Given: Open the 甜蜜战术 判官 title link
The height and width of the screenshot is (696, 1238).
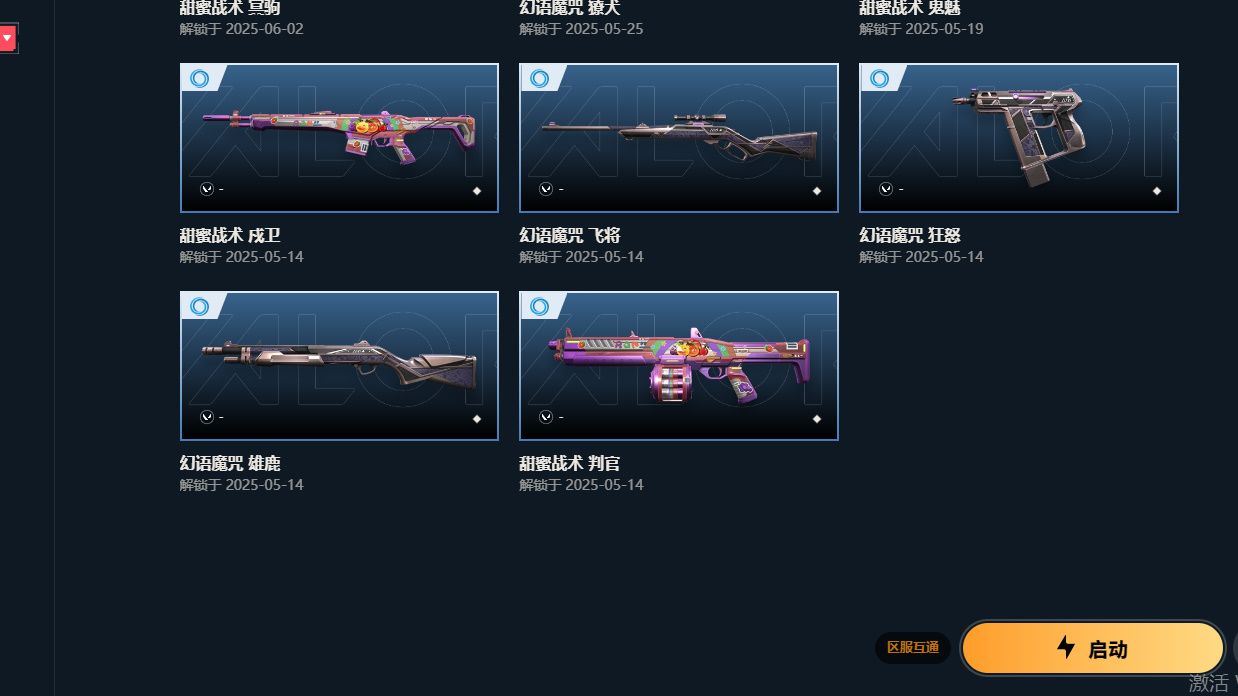Looking at the screenshot, I should (x=570, y=464).
